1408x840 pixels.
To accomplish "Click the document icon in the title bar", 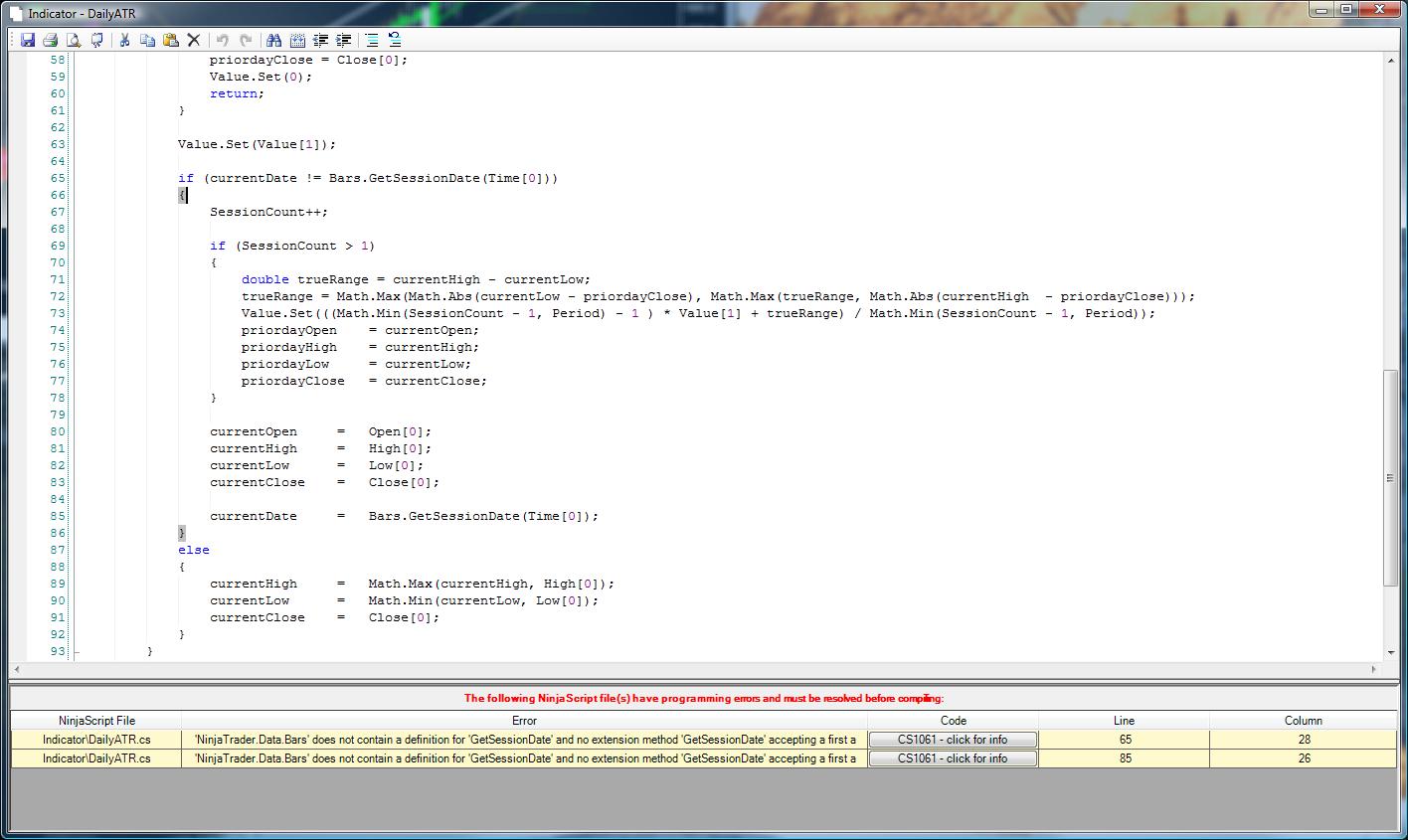I will click(15, 13).
